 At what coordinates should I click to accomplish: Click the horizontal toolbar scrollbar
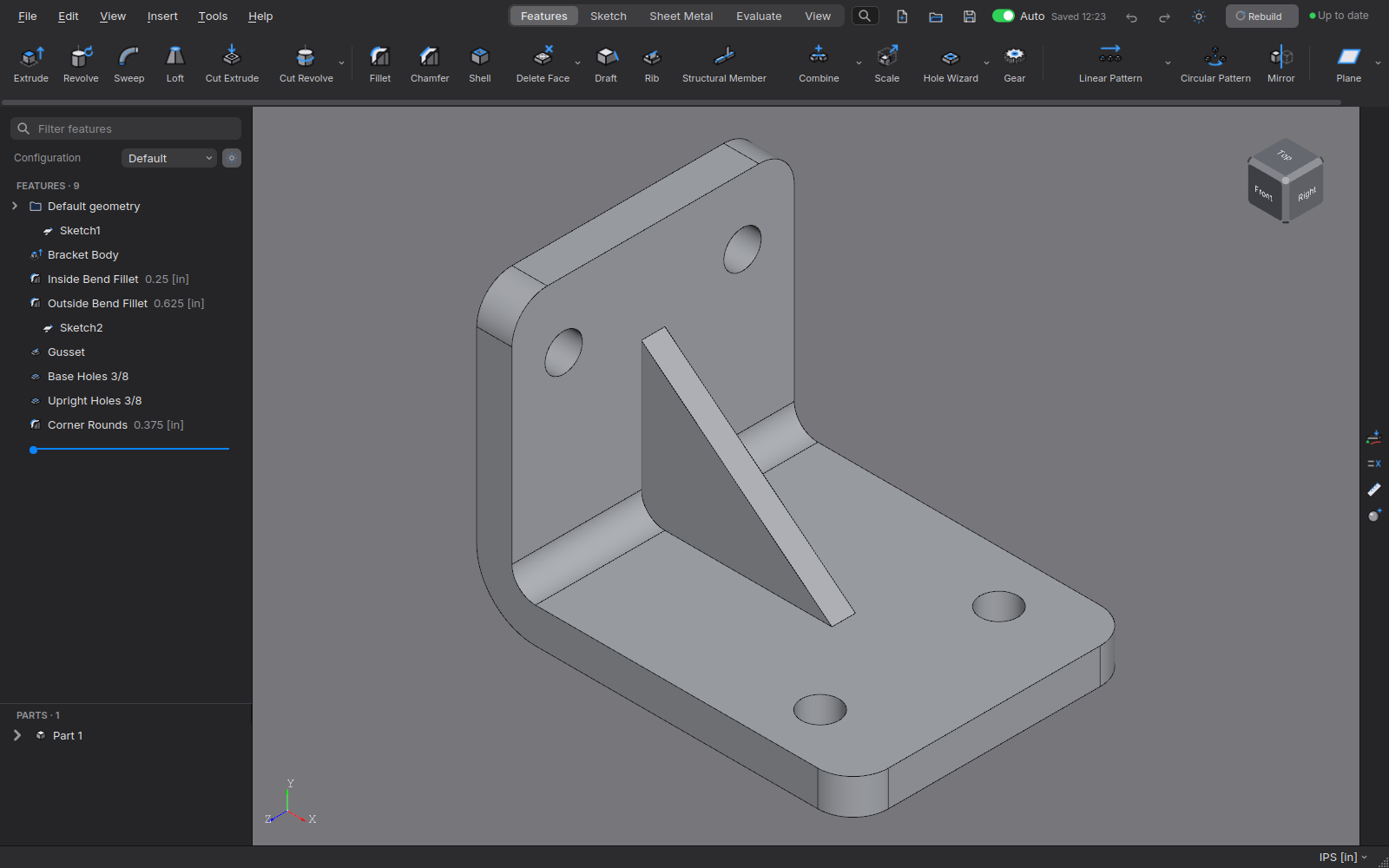[671, 102]
